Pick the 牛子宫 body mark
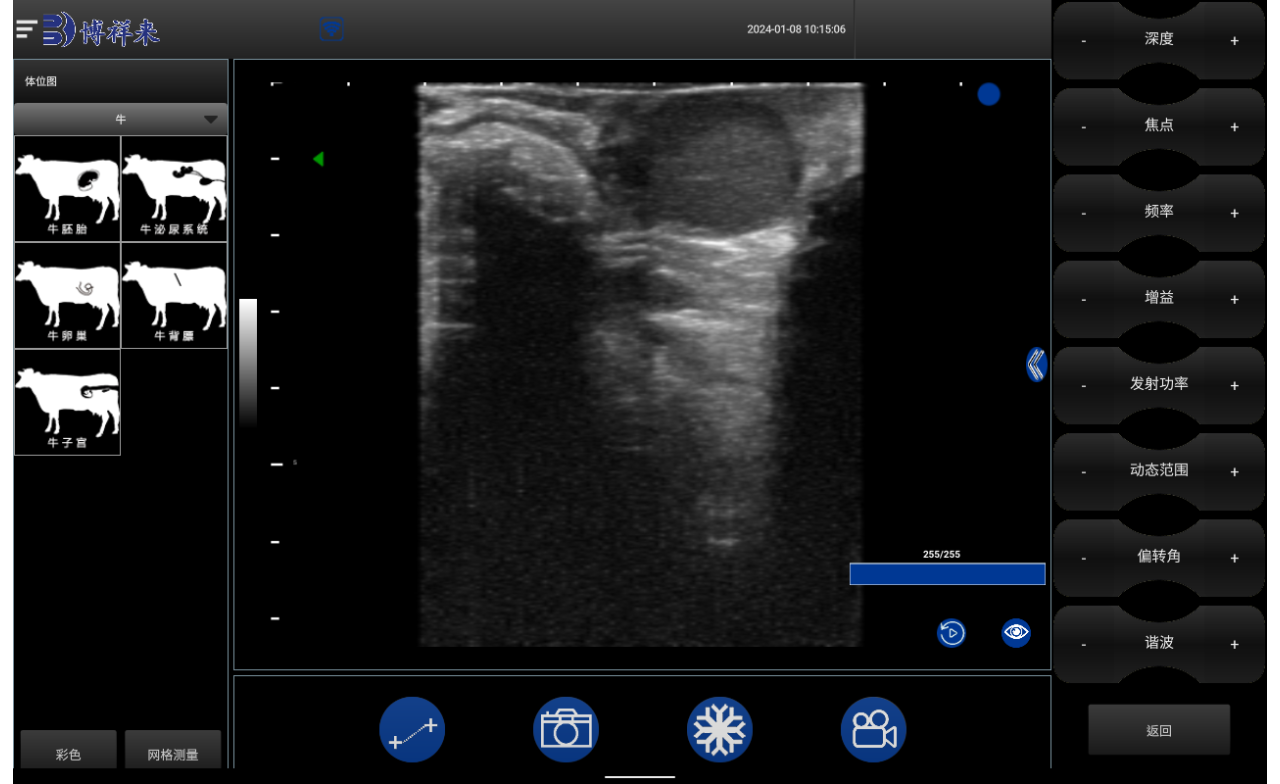The image size is (1280, 784). coord(67,402)
